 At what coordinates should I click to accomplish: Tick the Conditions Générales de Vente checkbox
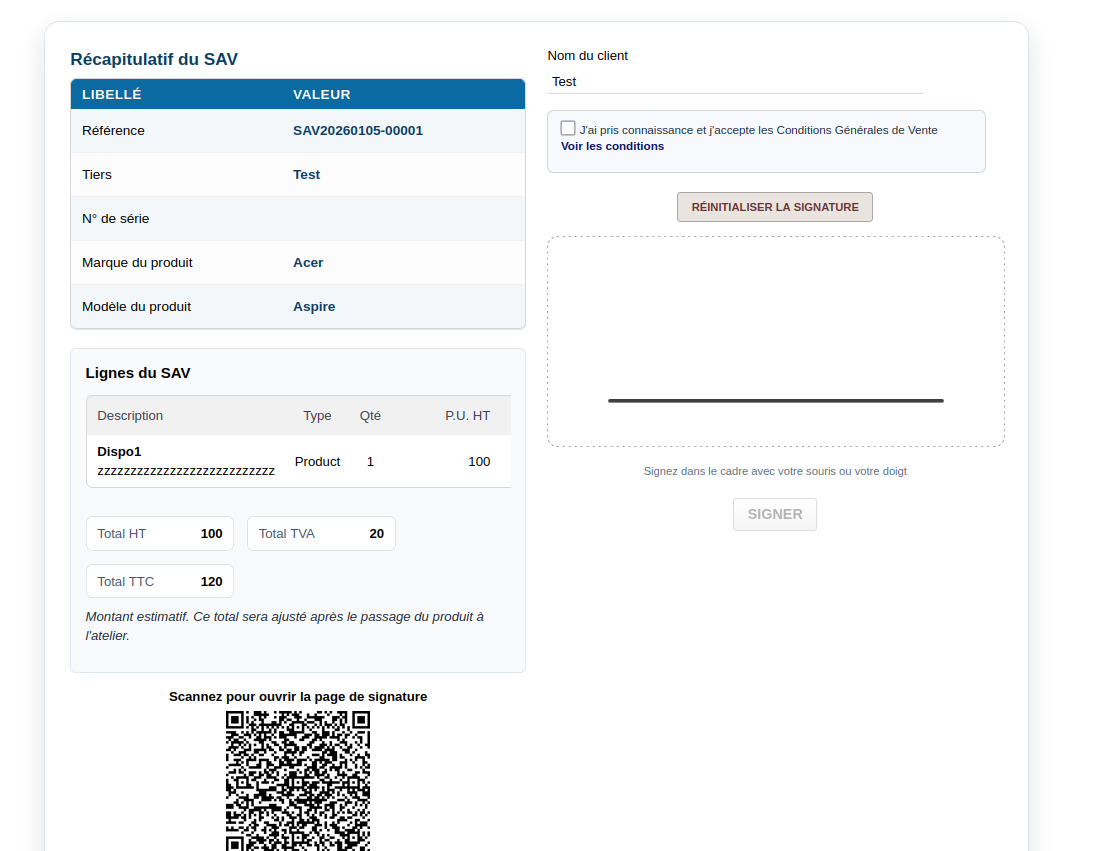coord(568,128)
